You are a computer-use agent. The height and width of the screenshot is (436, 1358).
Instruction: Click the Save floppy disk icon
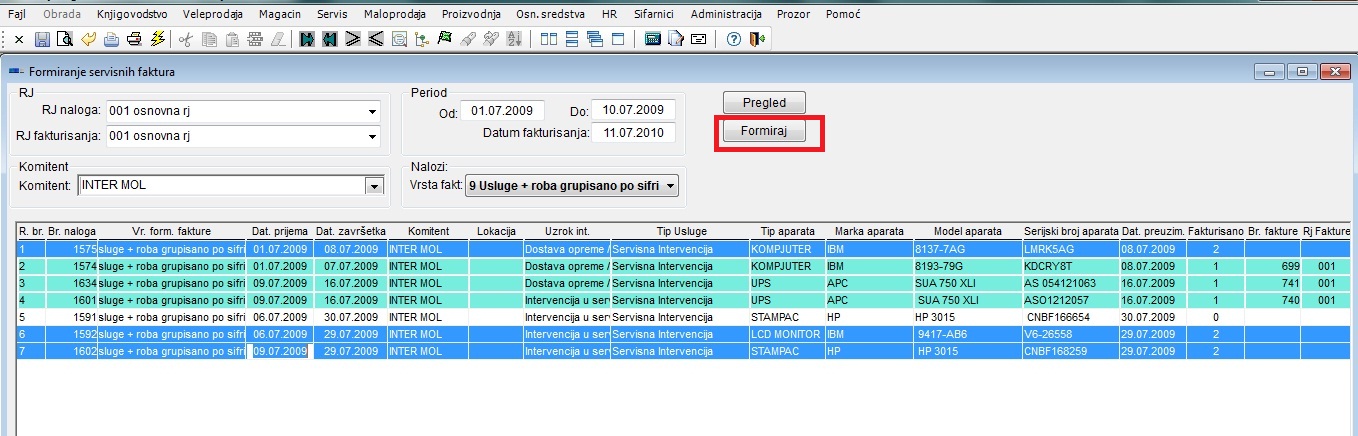42,40
